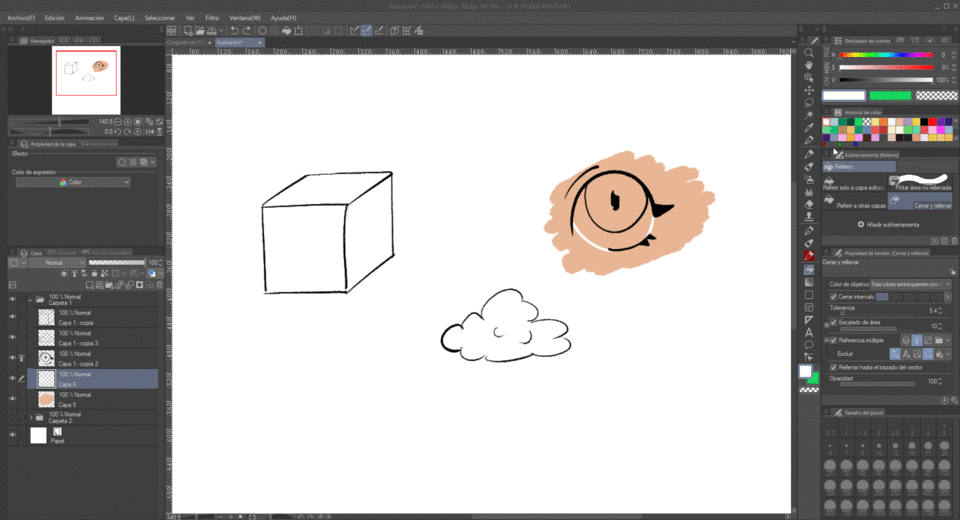The image size is (960, 520).
Task: Click the Redo arrow in command bar
Action: [x=246, y=31]
